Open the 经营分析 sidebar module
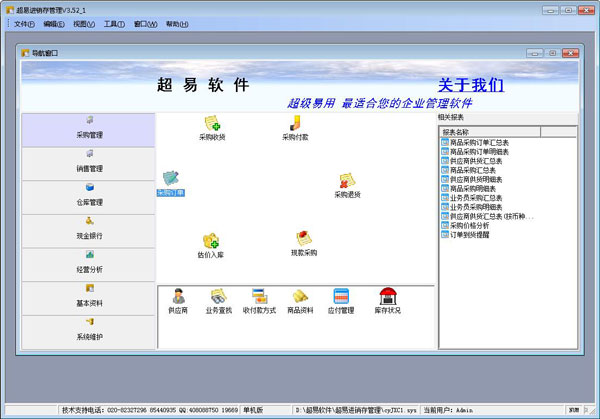This screenshot has height=419, width=600. coord(89,263)
